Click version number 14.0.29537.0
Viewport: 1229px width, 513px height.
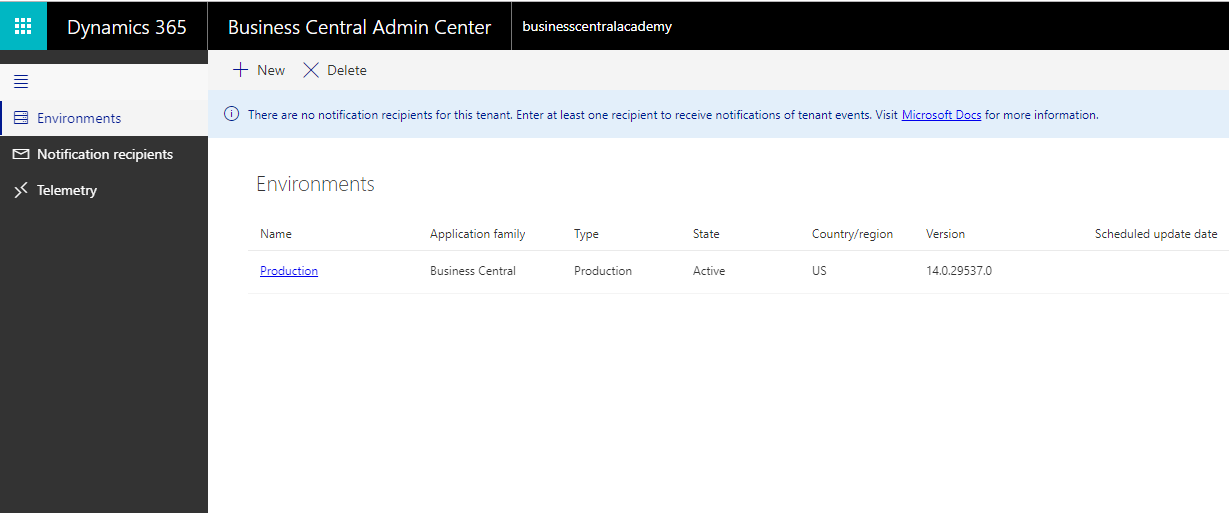pyautogui.click(x=959, y=271)
